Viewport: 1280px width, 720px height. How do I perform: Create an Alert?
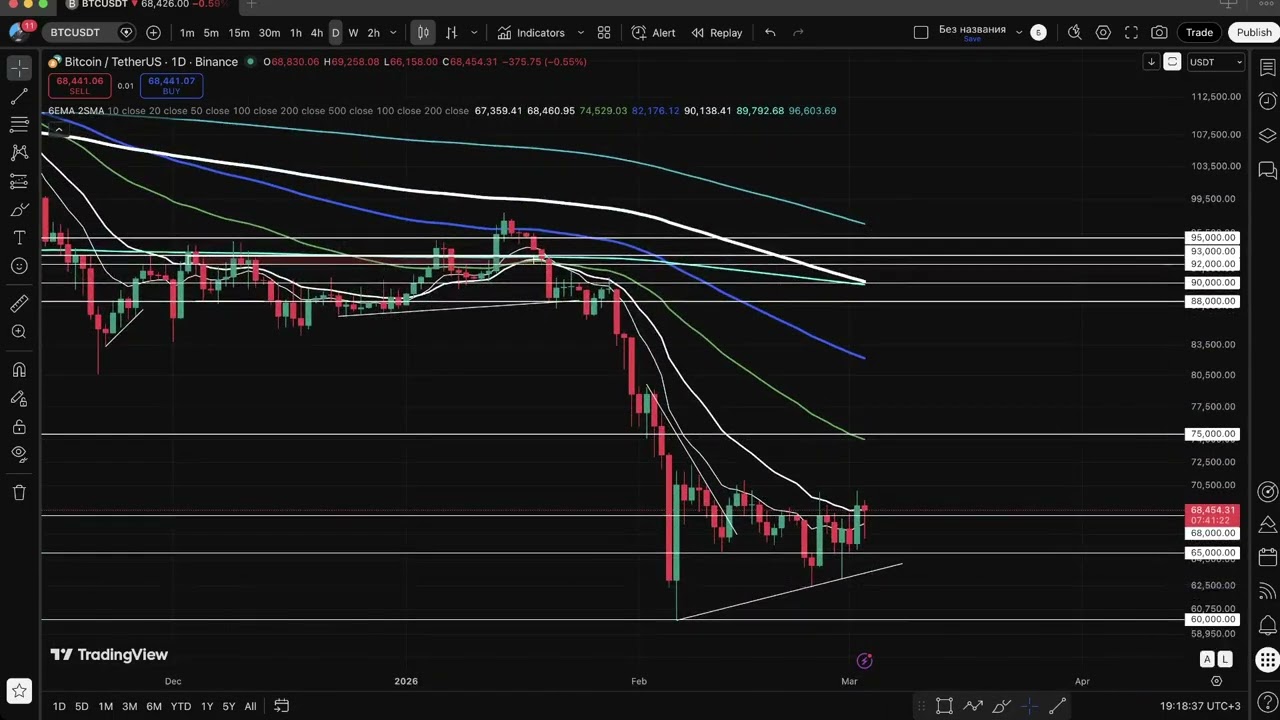654,33
